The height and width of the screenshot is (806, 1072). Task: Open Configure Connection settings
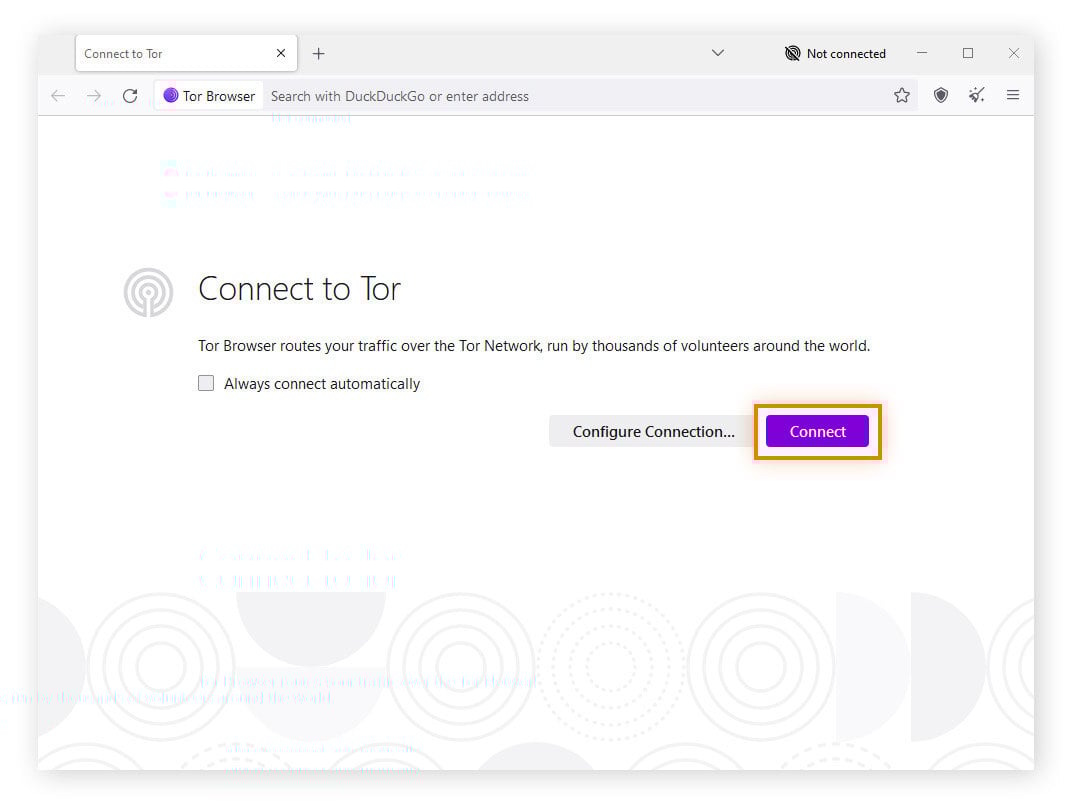653,431
